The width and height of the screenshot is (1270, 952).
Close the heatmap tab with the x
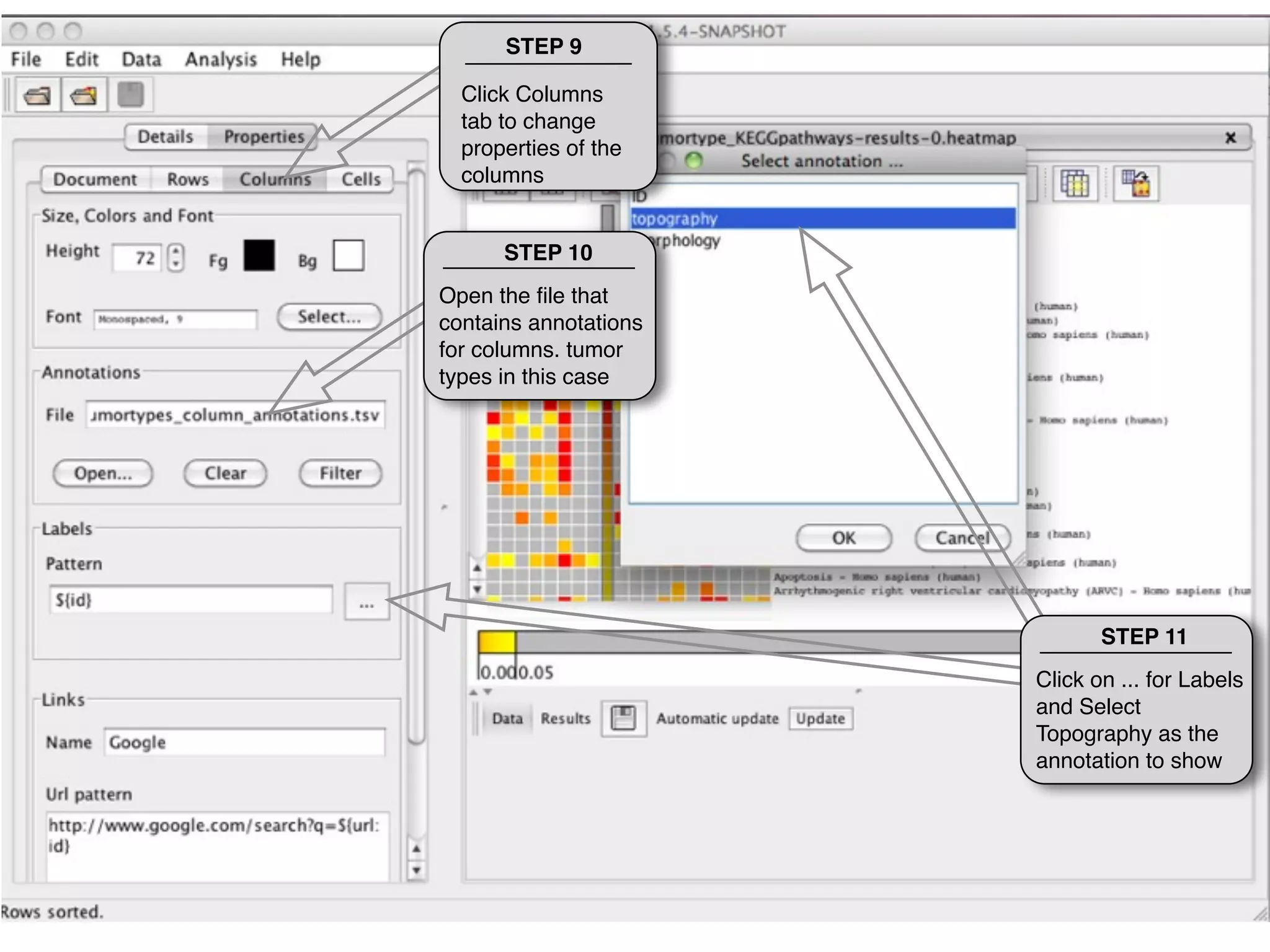1231,138
